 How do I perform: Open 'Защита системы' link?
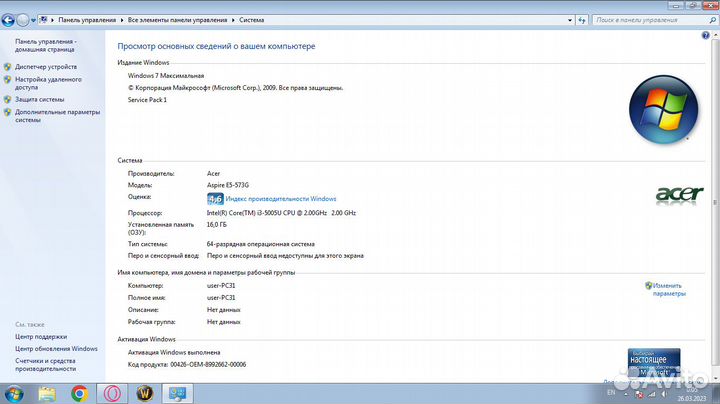pyautogui.click(x=39, y=99)
